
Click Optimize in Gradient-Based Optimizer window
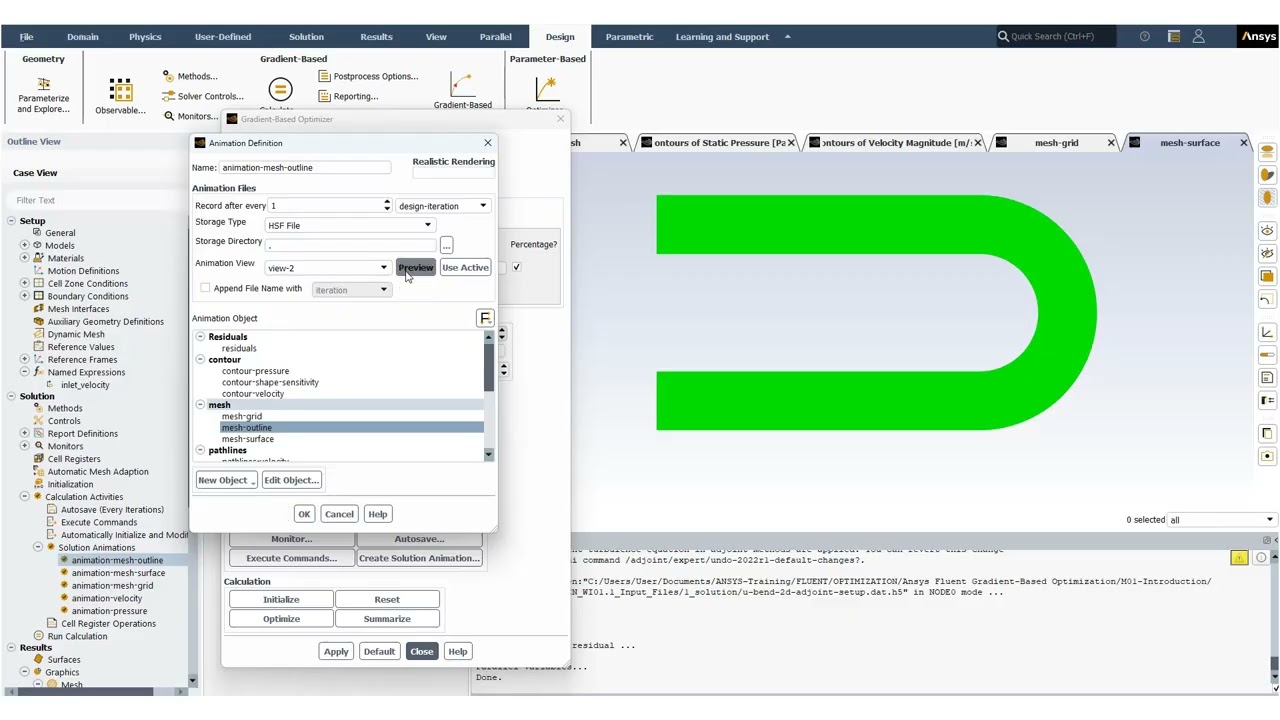pos(281,619)
